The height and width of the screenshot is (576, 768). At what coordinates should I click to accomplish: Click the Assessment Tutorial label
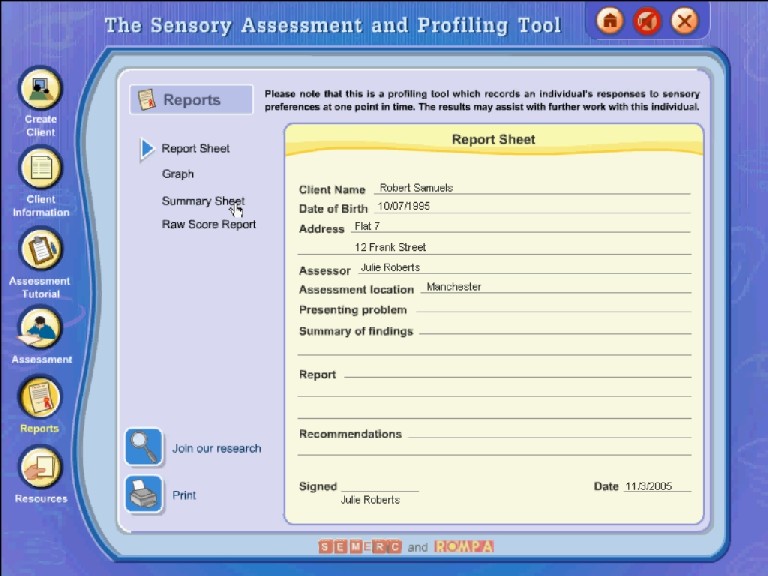pyautogui.click(x=40, y=288)
